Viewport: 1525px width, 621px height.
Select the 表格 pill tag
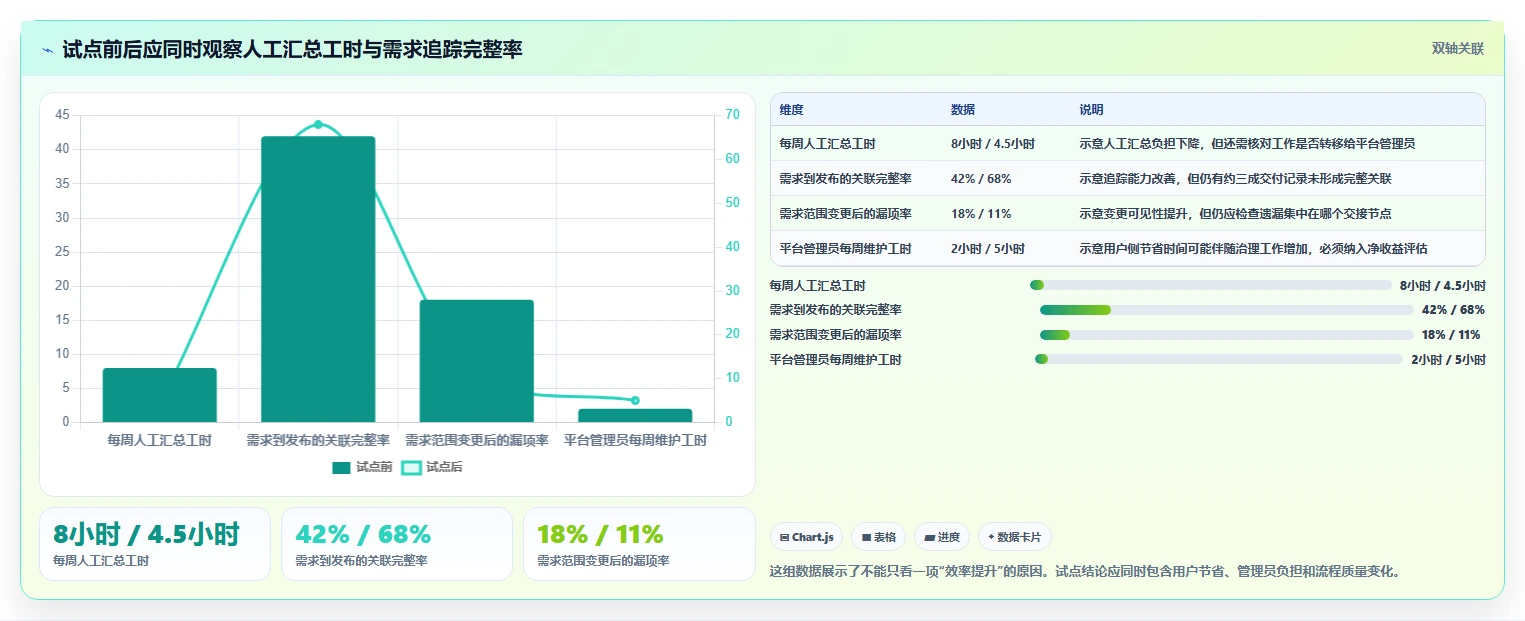coord(878,537)
